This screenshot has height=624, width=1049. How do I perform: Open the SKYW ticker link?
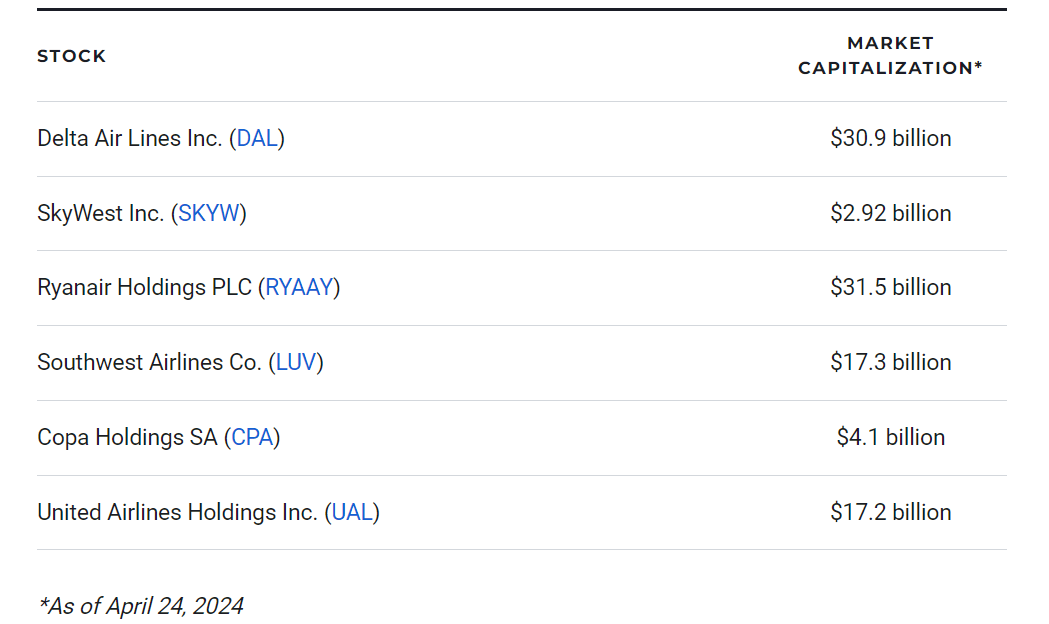point(209,213)
